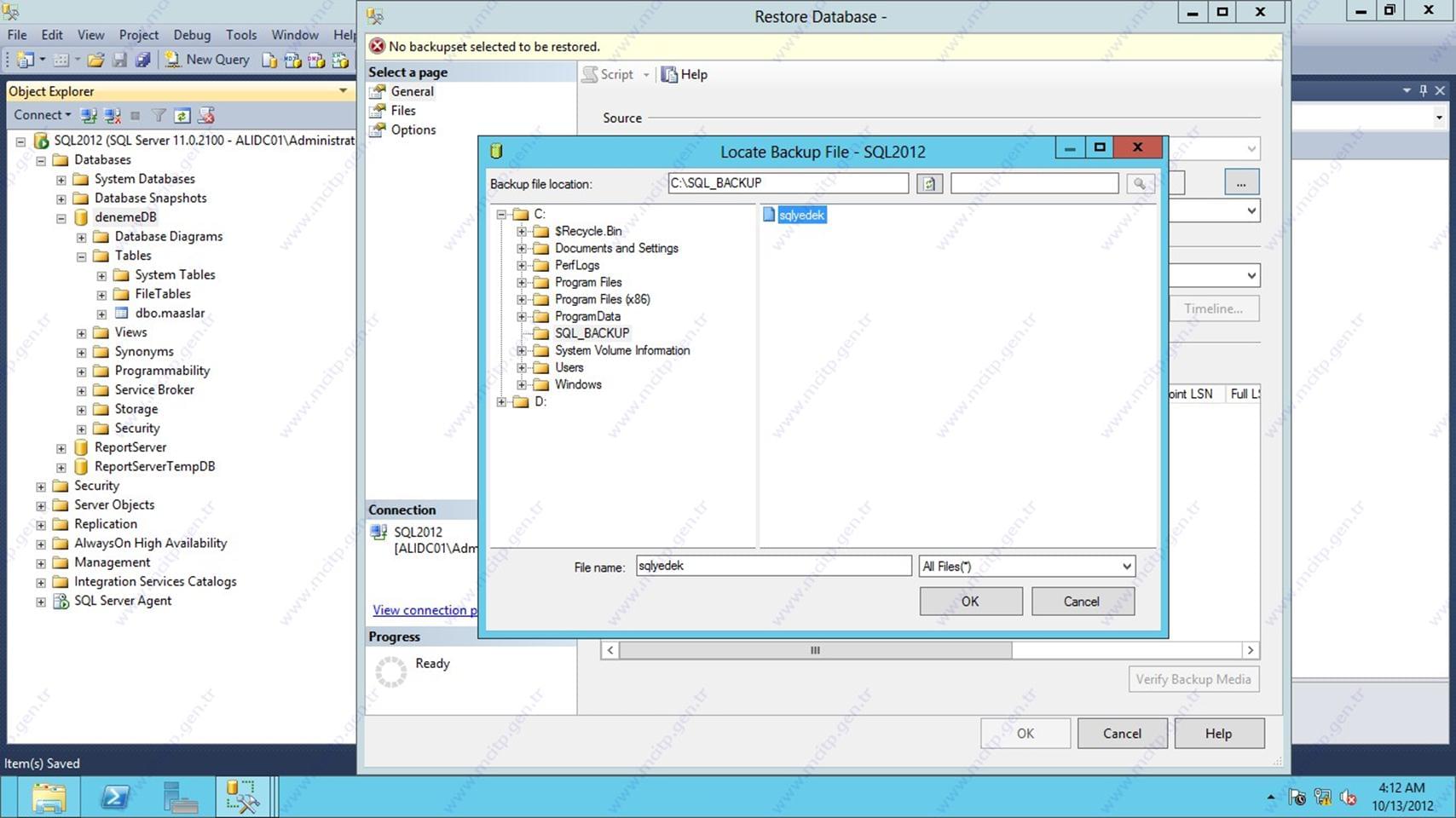The width and height of the screenshot is (1456, 818).
Task: Click the Backup file location path field
Action: (x=789, y=183)
